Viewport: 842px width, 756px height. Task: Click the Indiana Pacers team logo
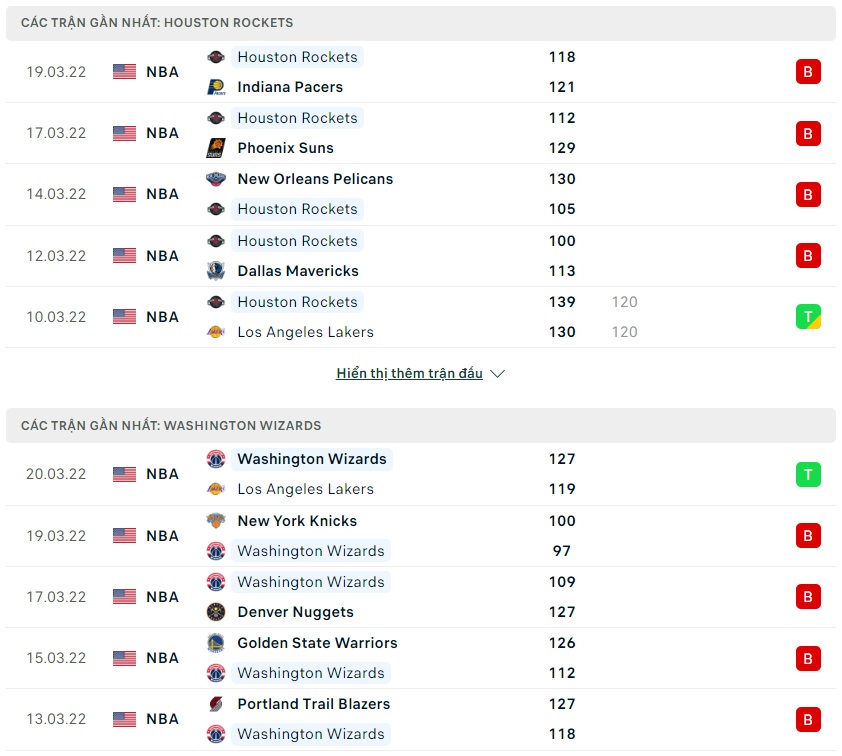(x=216, y=87)
